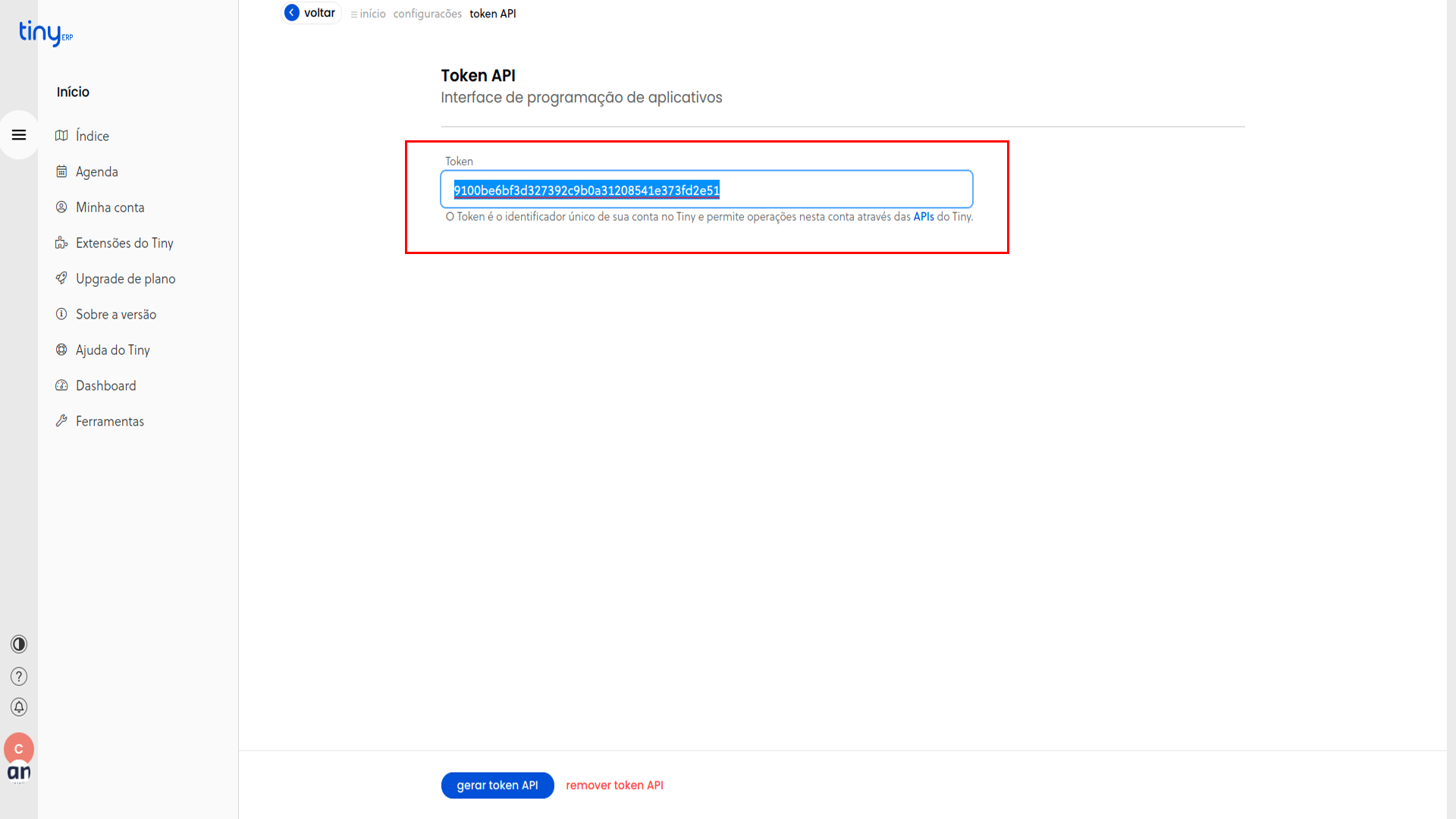Screen dimensions: 1456x819
Task: Click the remover token API link
Action: [614, 785]
